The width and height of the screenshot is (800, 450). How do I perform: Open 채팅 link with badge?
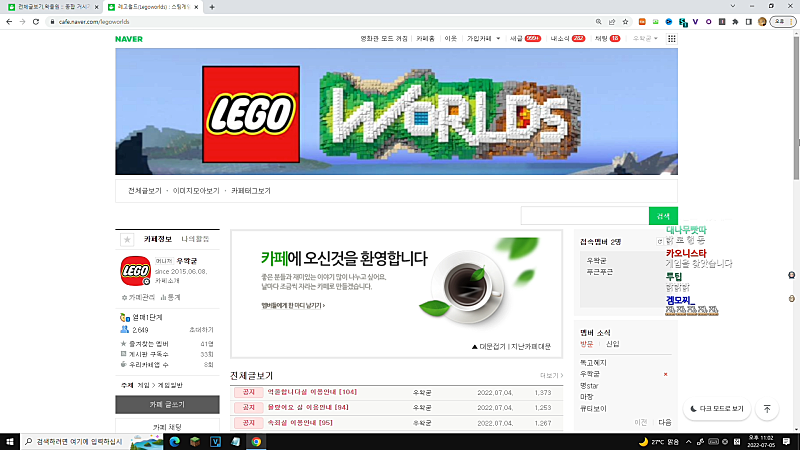(x=607, y=39)
